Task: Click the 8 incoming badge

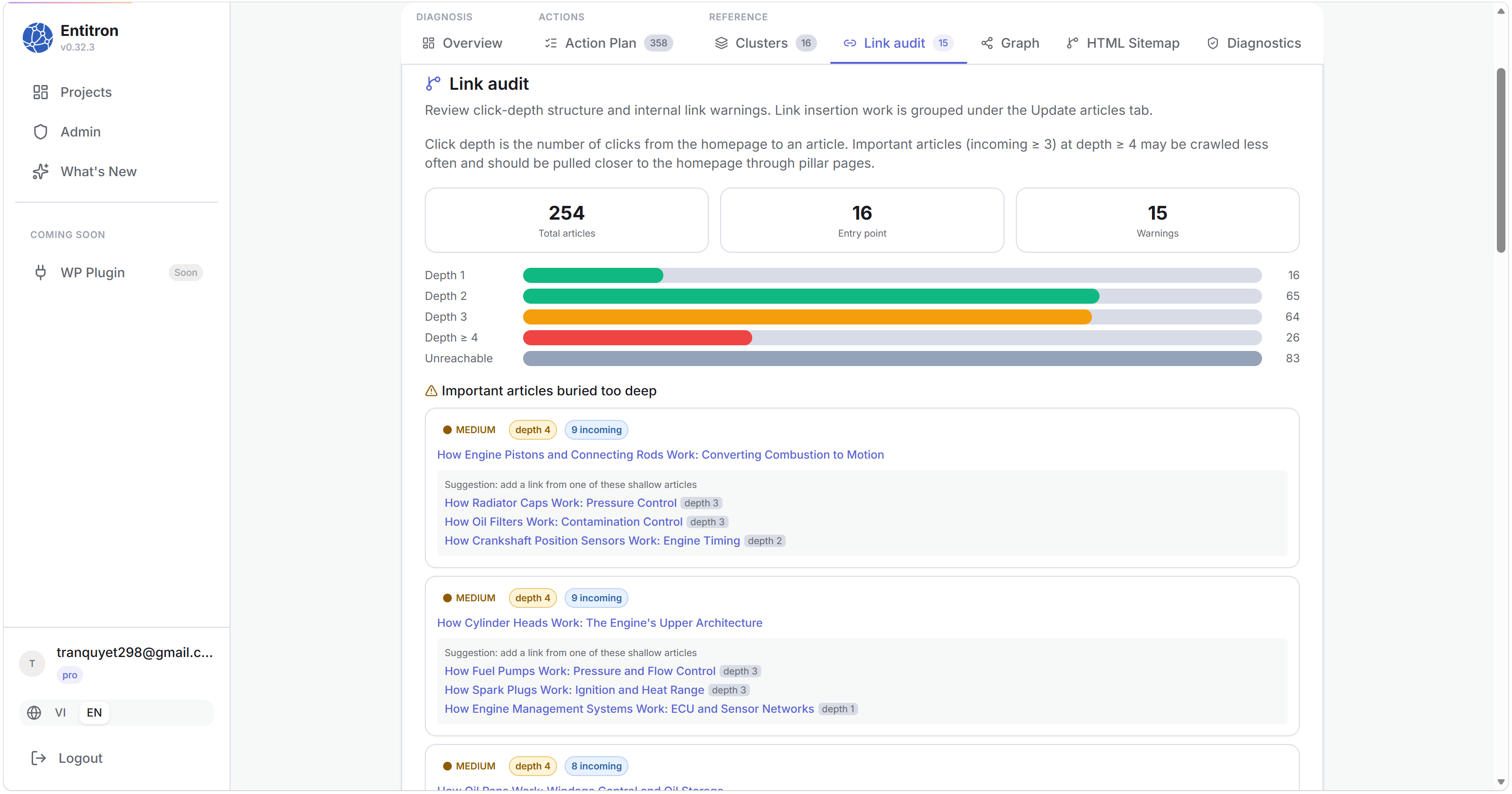Action: pyautogui.click(x=596, y=766)
